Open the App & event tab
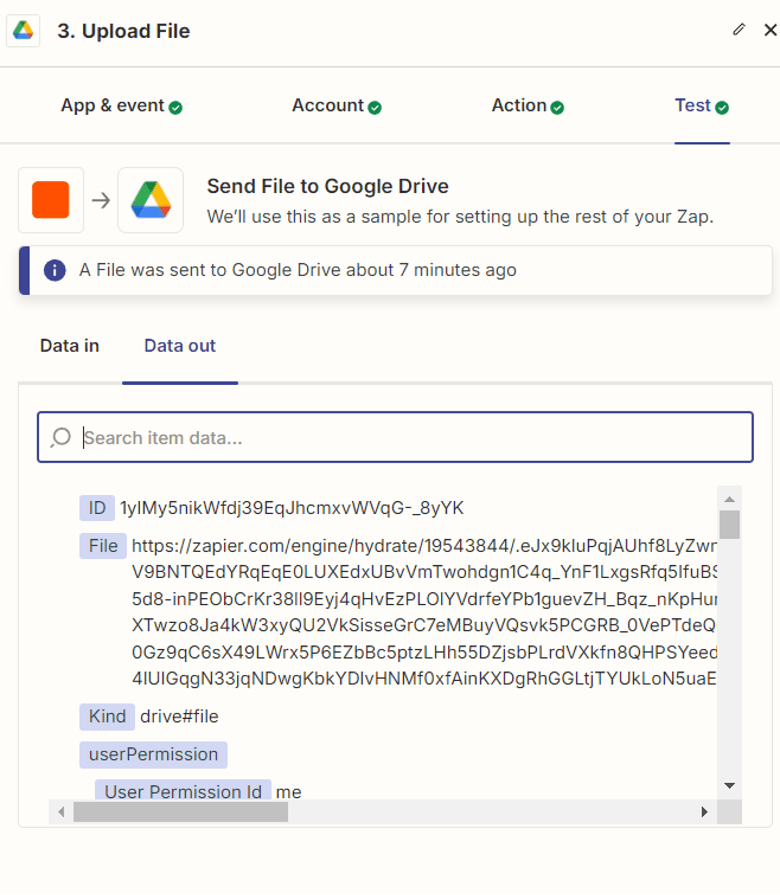This screenshot has height=895, width=780. [112, 106]
